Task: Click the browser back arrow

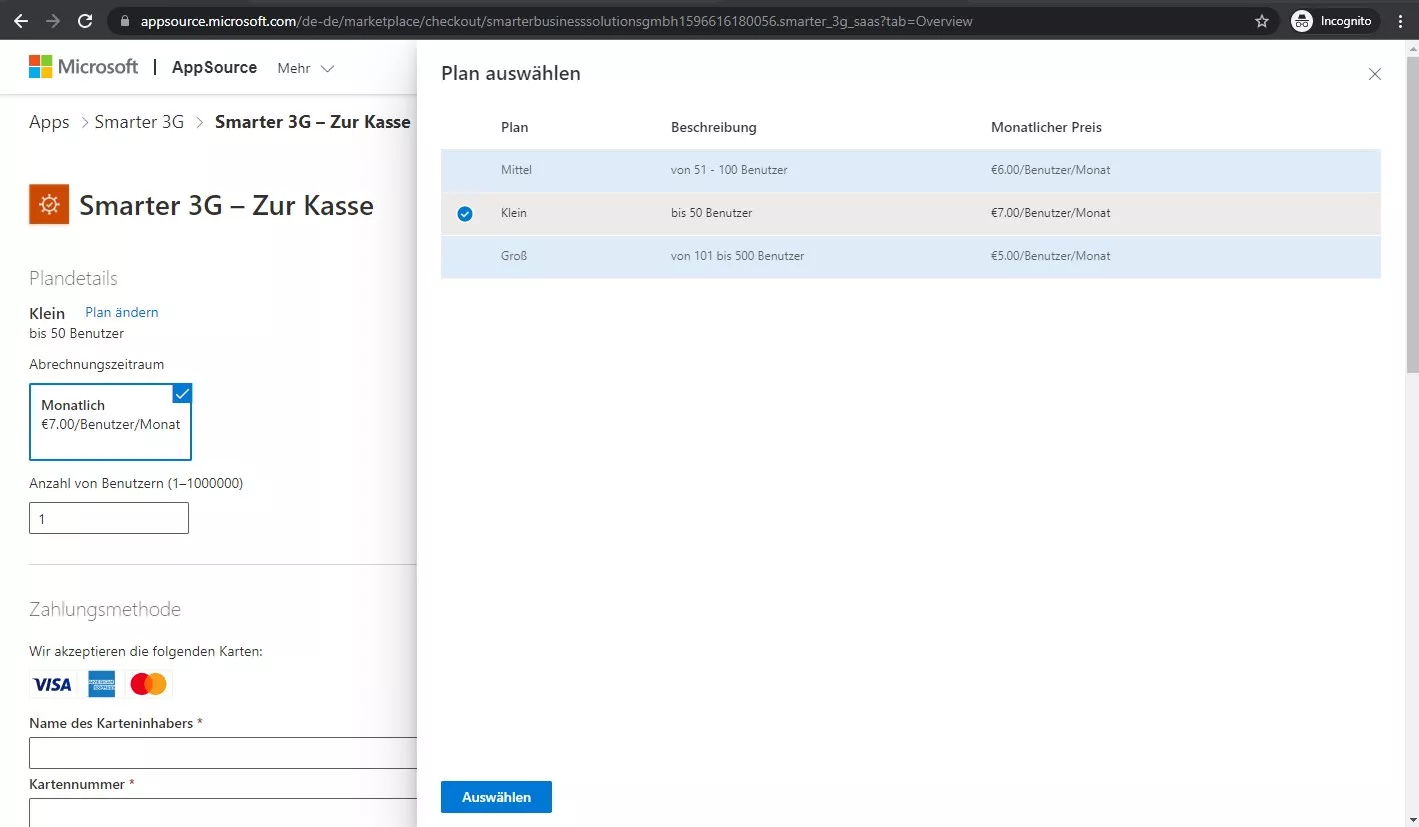Action: [x=21, y=20]
